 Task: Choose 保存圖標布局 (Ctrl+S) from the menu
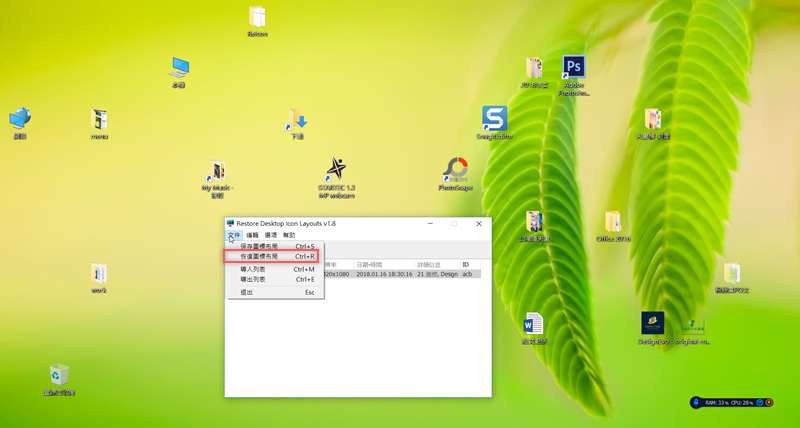(x=275, y=246)
